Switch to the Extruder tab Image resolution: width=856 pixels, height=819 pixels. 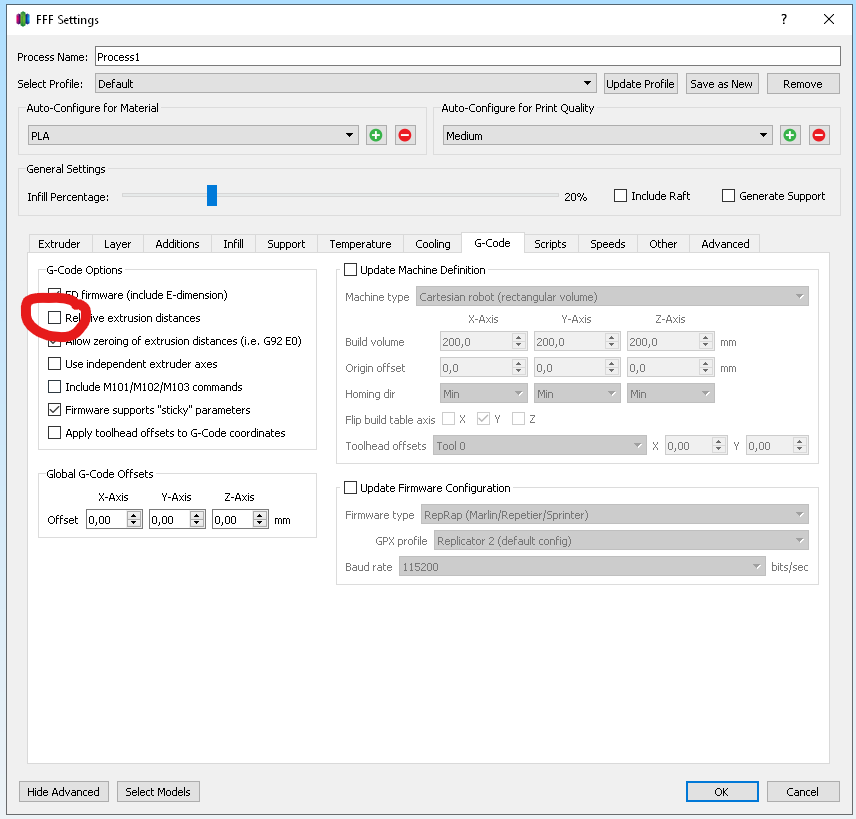pyautogui.click(x=59, y=244)
